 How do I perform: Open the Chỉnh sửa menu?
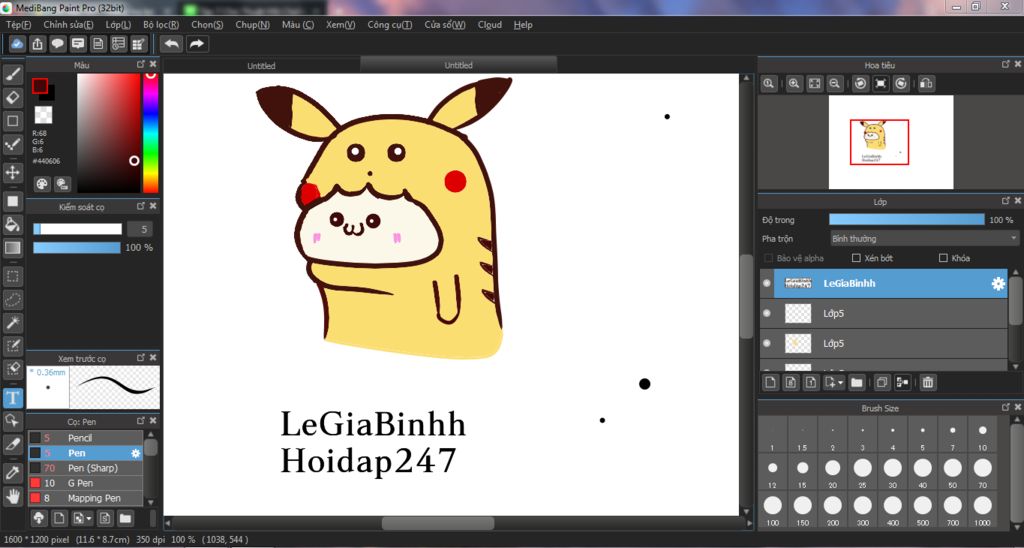click(68, 25)
